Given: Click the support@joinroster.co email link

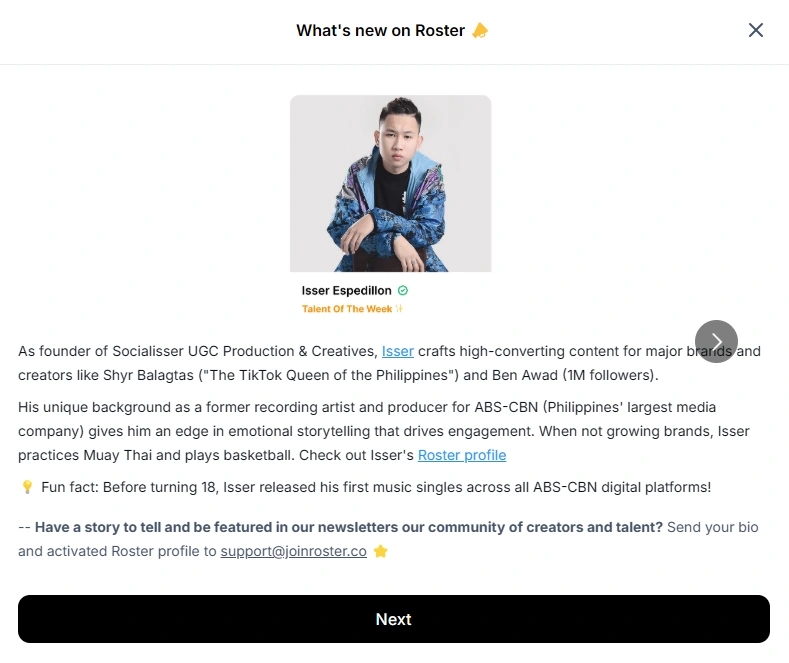Looking at the screenshot, I should tap(293, 551).
